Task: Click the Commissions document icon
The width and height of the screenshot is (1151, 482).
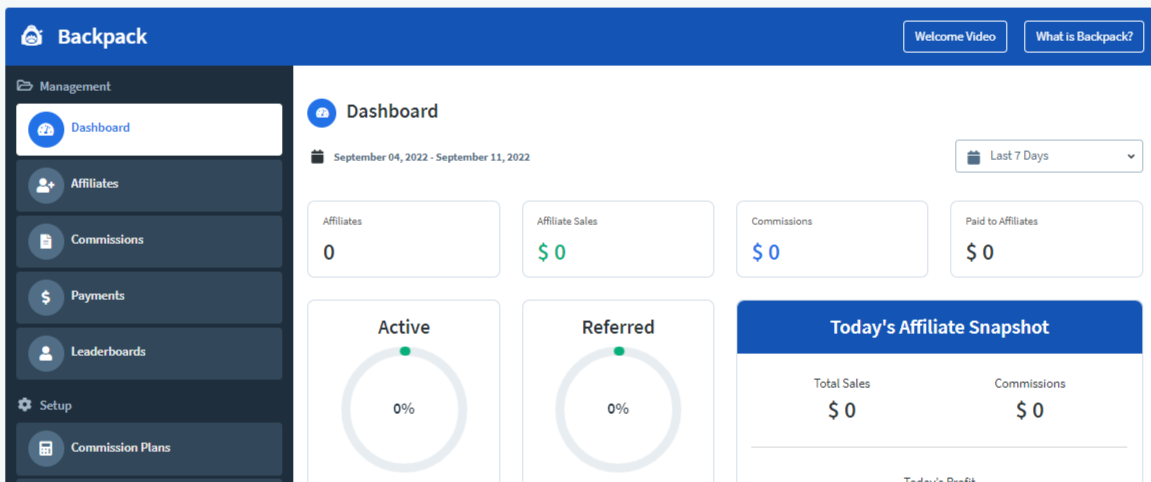Action: [x=46, y=241]
